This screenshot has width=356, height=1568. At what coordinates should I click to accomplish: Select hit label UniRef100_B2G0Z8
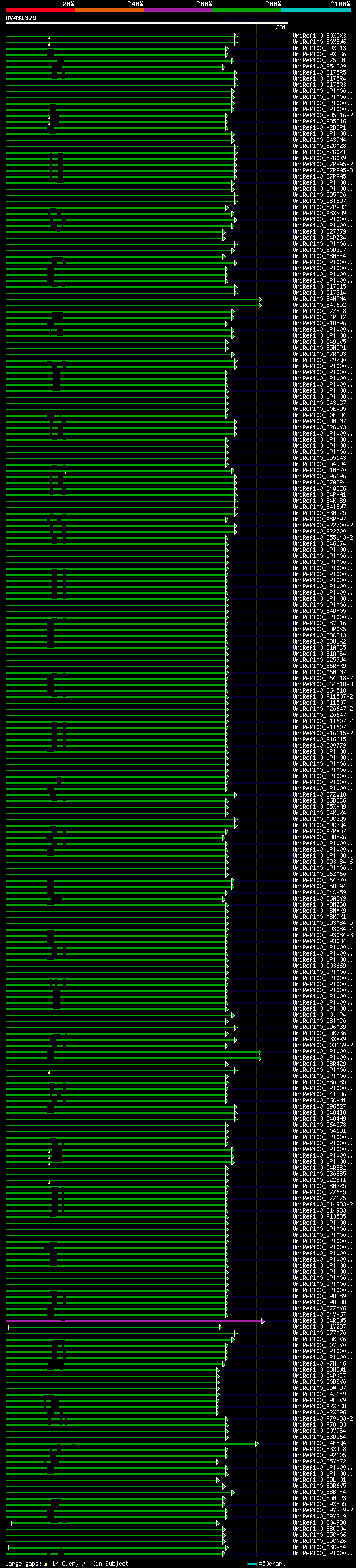click(x=319, y=146)
